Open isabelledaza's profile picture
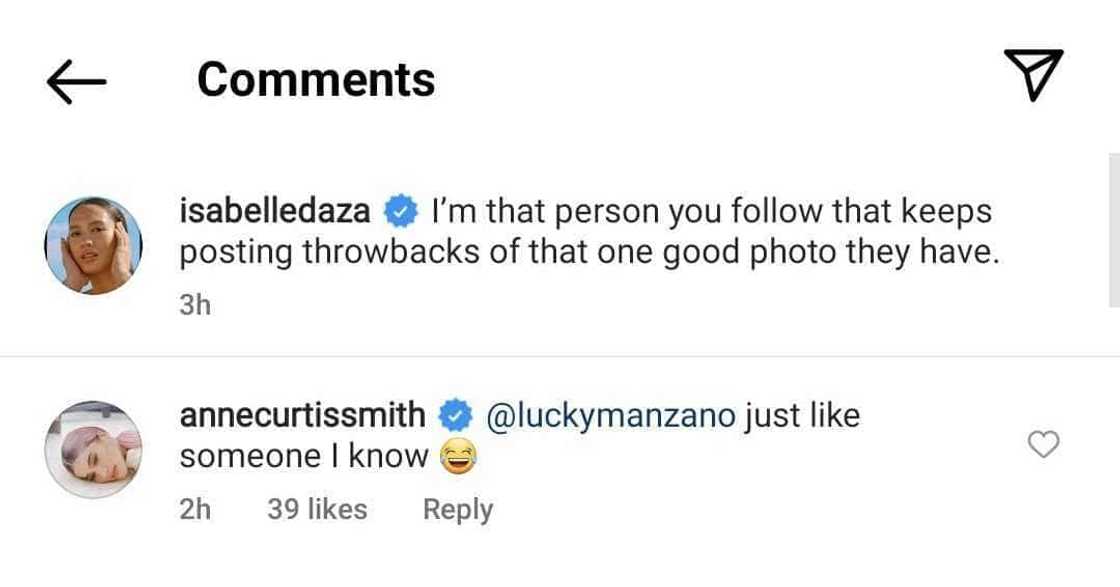 (94, 246)
